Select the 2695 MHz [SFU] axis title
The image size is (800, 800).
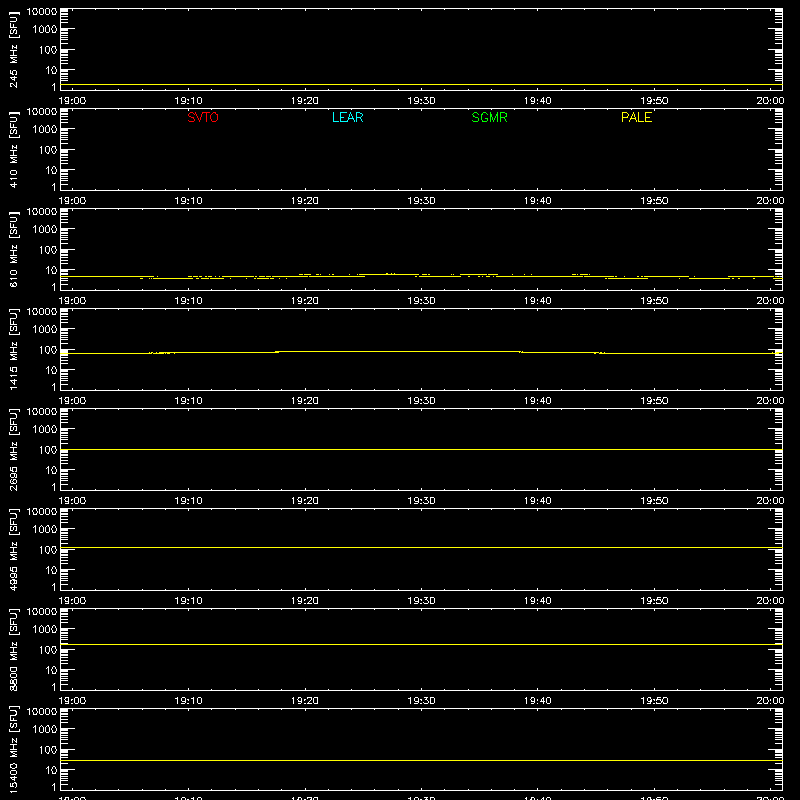point(14,449)
